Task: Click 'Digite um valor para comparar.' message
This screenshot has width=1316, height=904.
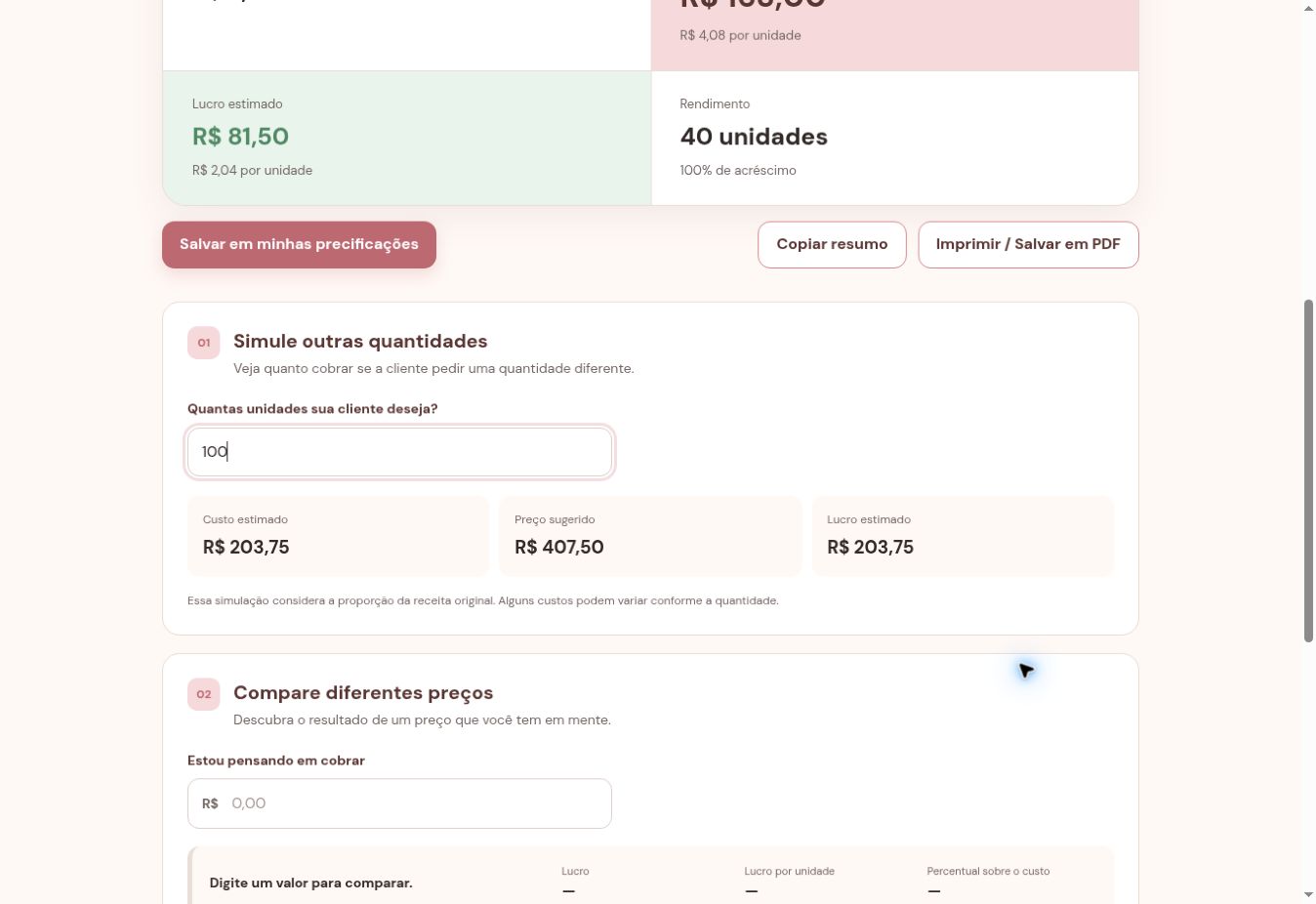Action: pos(311,883)
